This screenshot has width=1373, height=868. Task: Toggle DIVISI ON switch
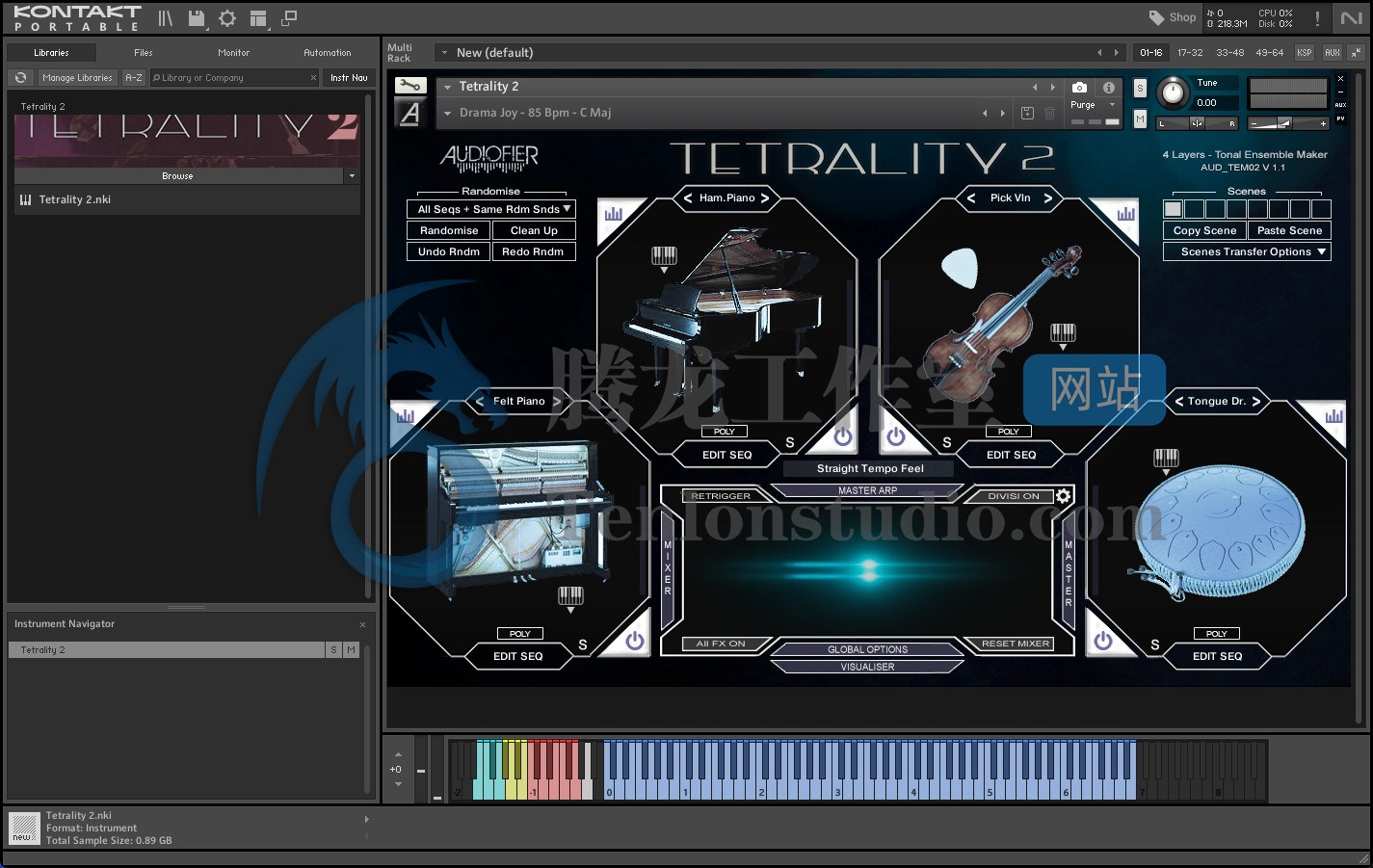1014,496
